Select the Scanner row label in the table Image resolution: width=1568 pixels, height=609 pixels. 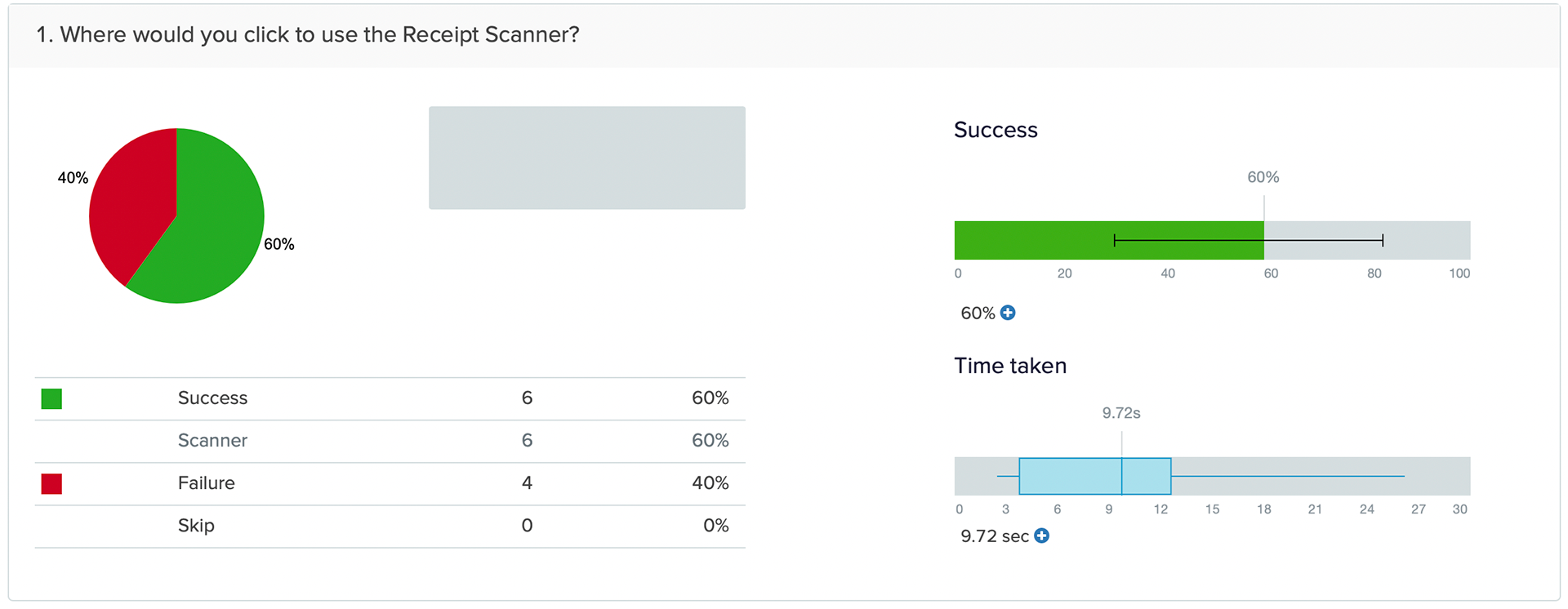click(x=212, y=440)
